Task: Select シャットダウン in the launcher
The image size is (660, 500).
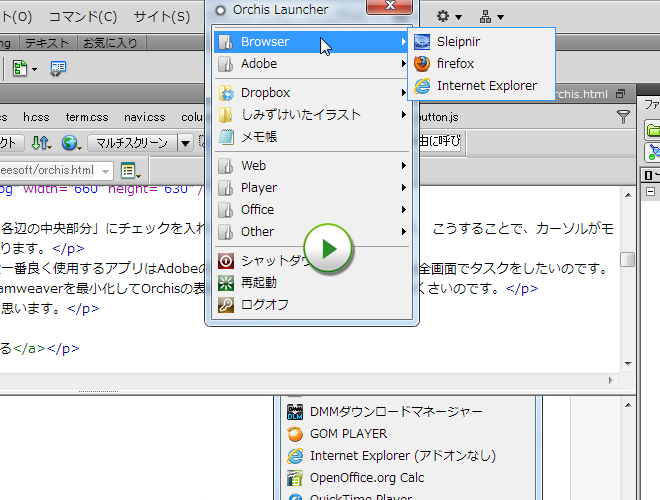Action: pyautogui.click(x=311, y=261)
